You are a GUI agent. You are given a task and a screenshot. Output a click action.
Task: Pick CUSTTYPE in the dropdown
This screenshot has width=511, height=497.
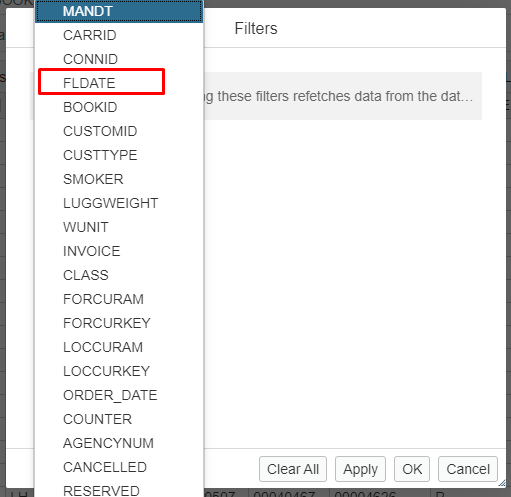(x=119, y=155)
